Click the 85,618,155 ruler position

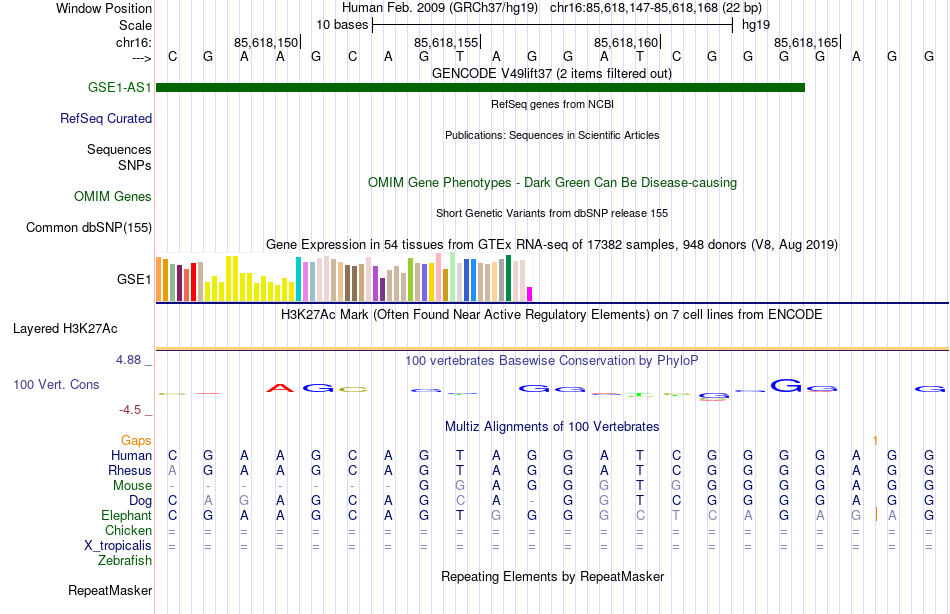point(447,42)
